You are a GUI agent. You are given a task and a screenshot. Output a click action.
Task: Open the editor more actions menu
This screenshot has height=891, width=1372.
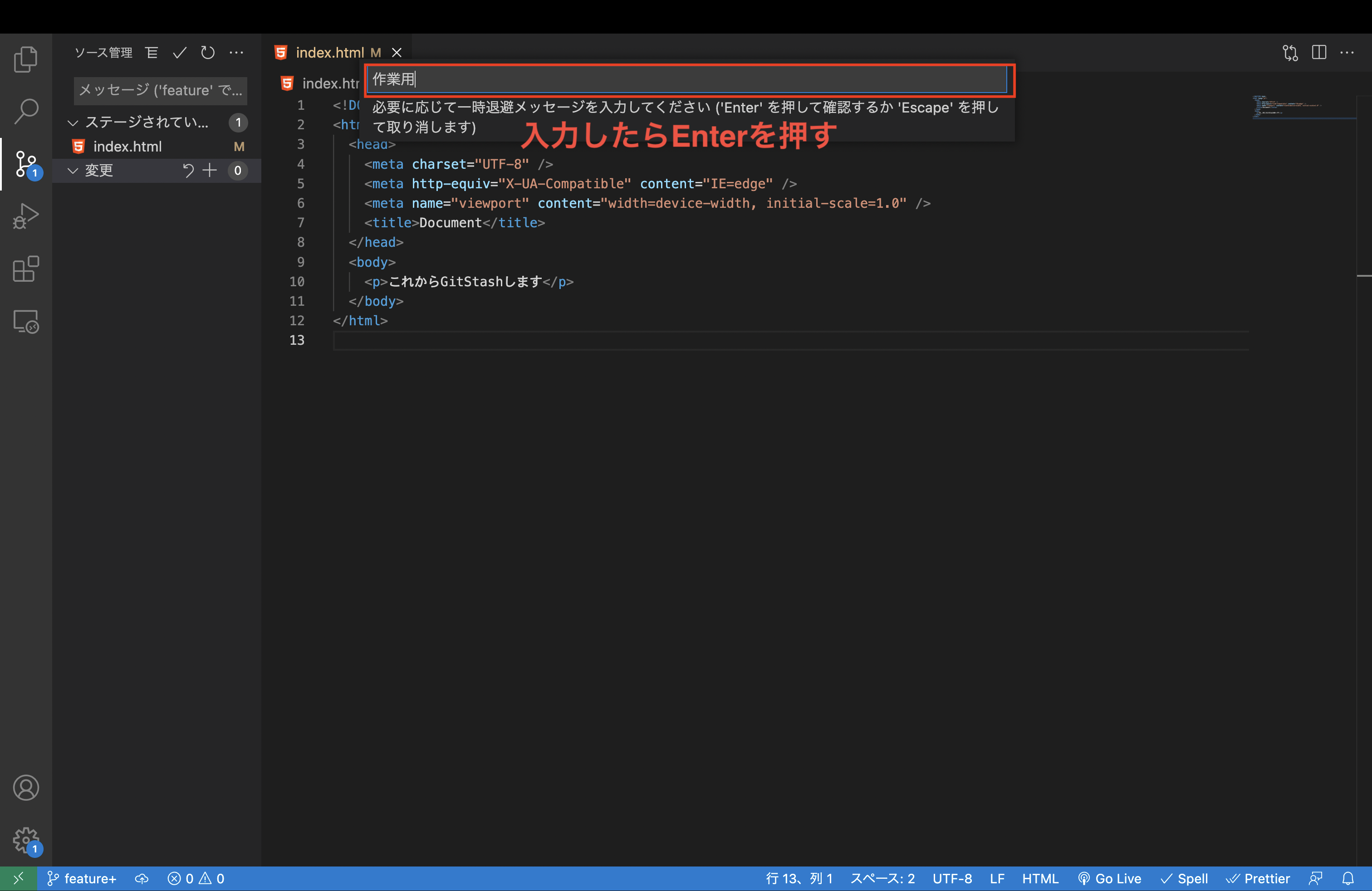(x=1347, y=53)
